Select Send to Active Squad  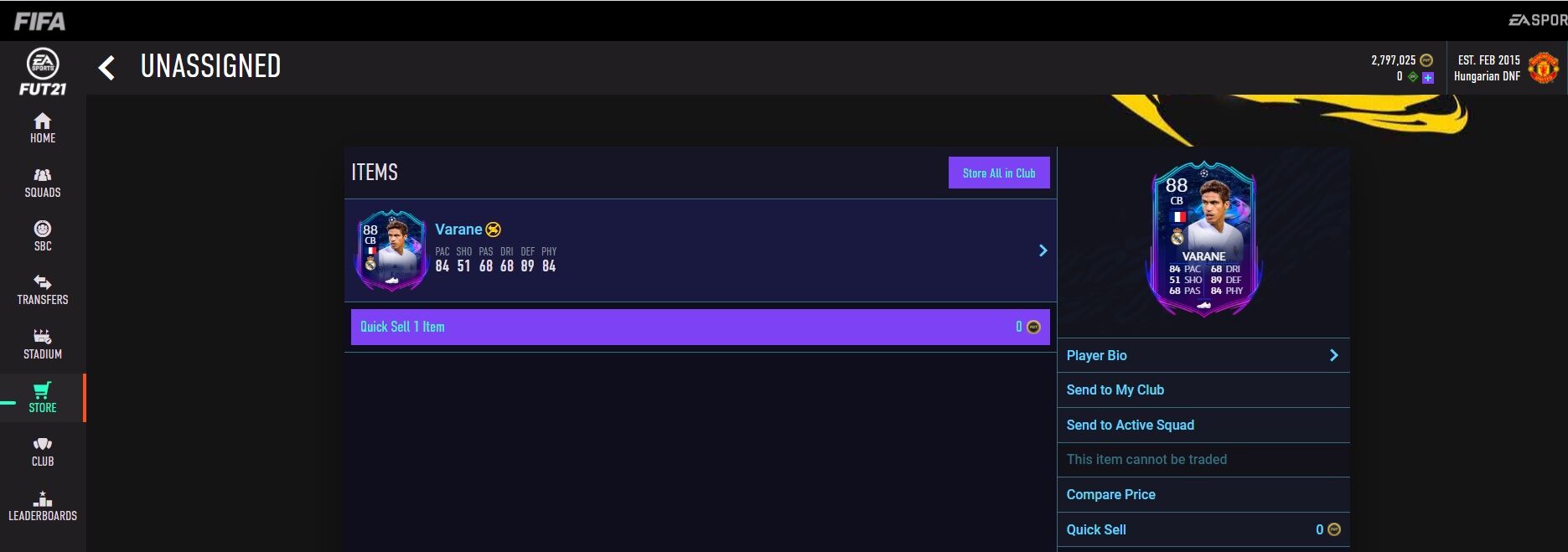tap(1203, 426)
